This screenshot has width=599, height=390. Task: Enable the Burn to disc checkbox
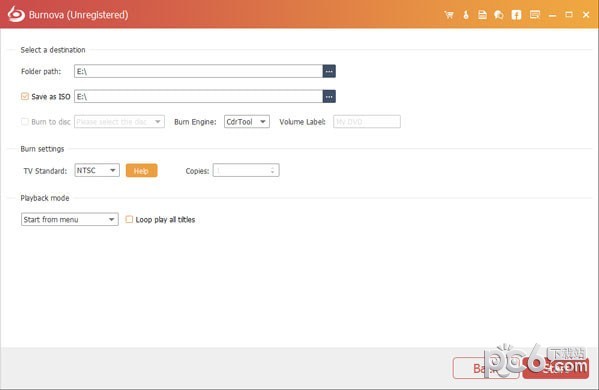point(25,122)
